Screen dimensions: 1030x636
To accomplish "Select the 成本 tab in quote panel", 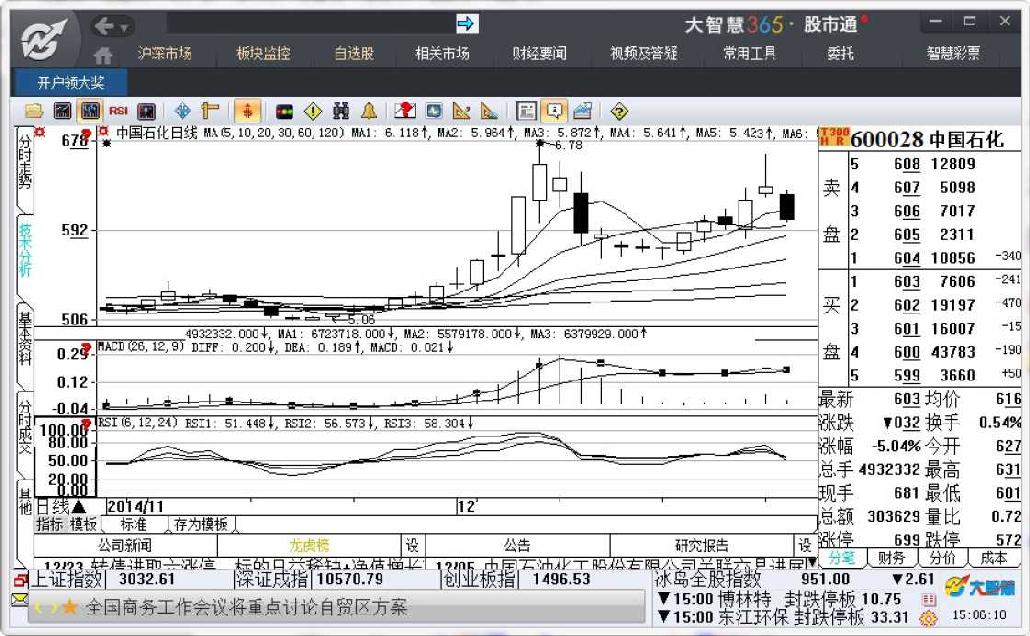I will point(993,558).
